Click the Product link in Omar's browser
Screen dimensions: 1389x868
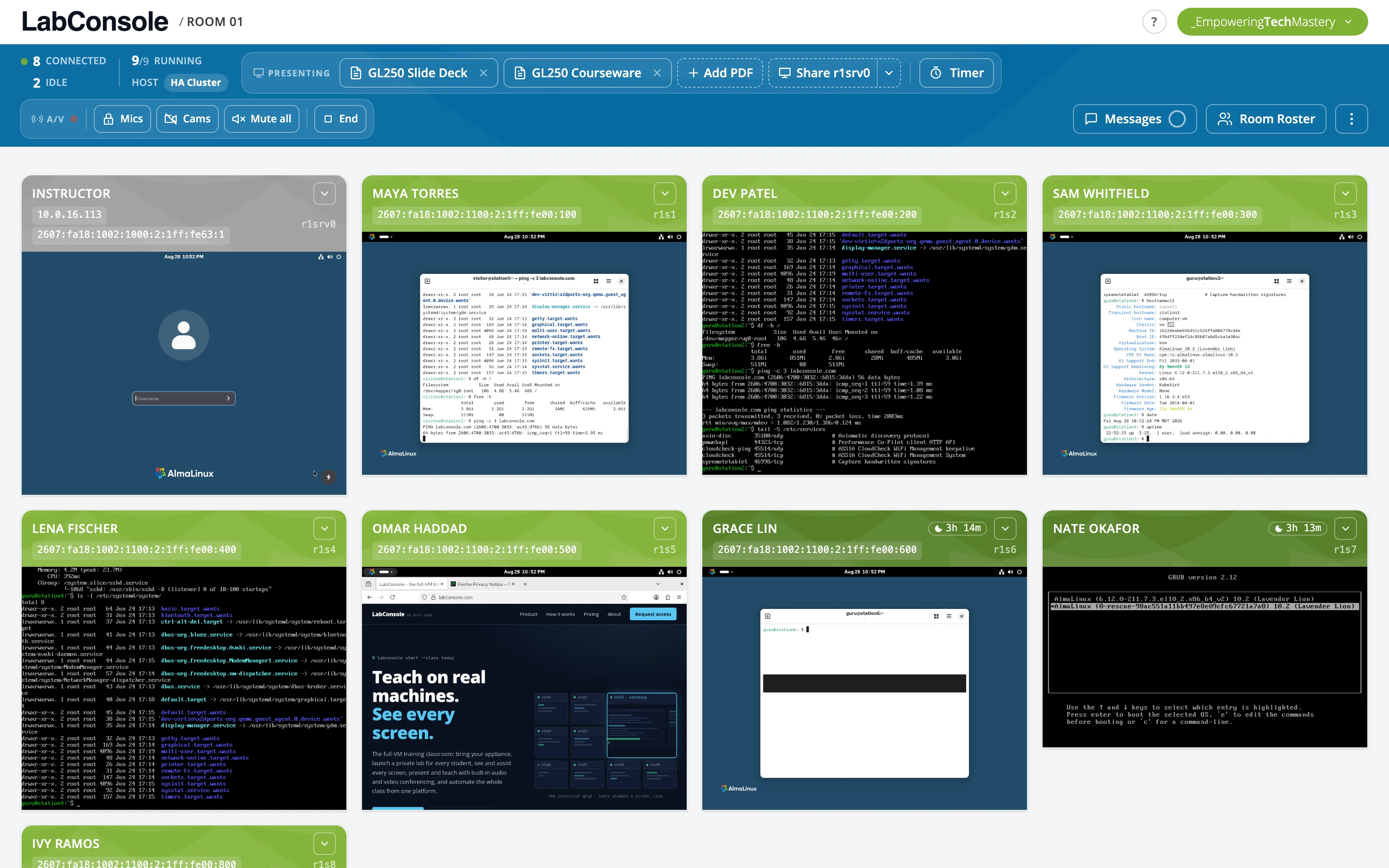[529, 614]
